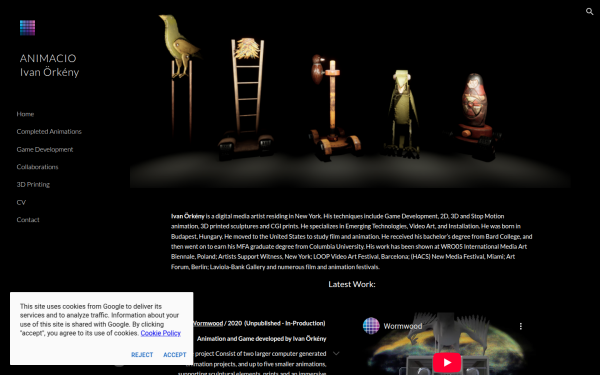Open Completed Animations page
The width and height of the screenshot is (600, 375).
pyautogui.click(x=49, y=132)
